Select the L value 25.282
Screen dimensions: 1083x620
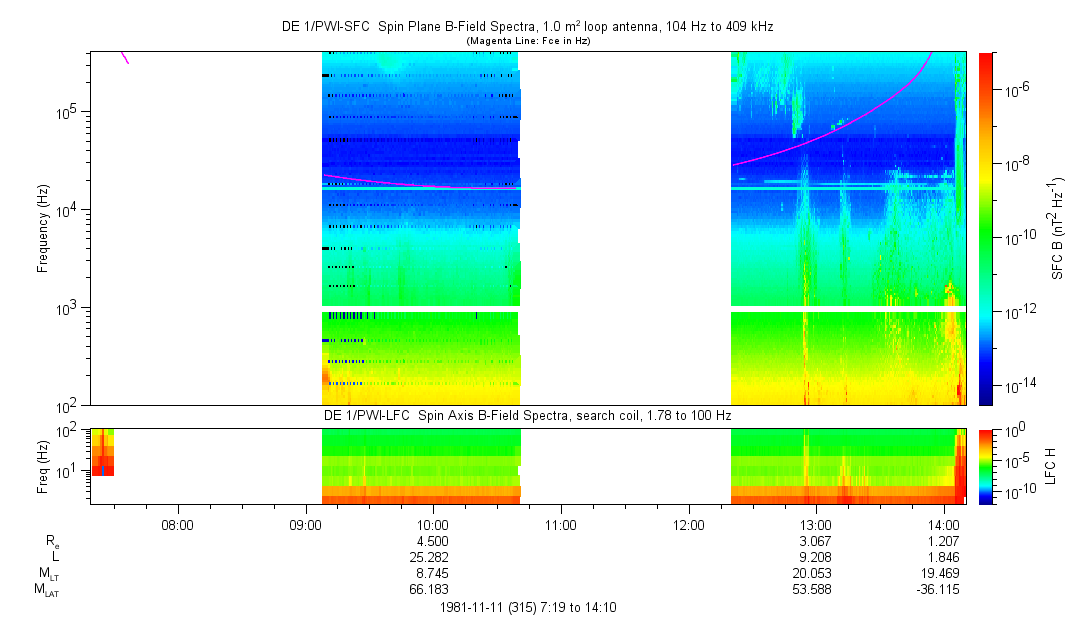coord(432,556)
